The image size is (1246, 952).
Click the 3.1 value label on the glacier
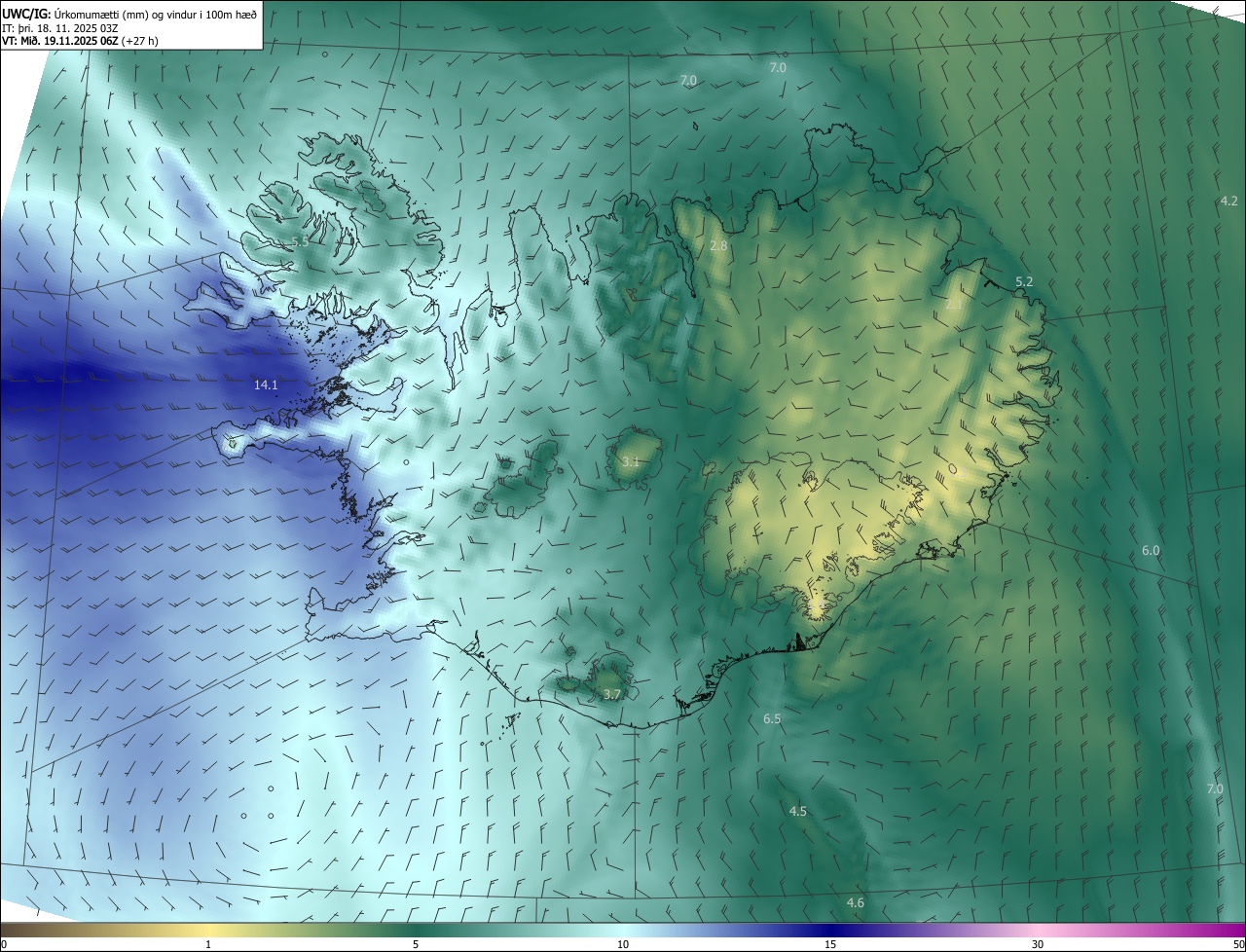630,462
